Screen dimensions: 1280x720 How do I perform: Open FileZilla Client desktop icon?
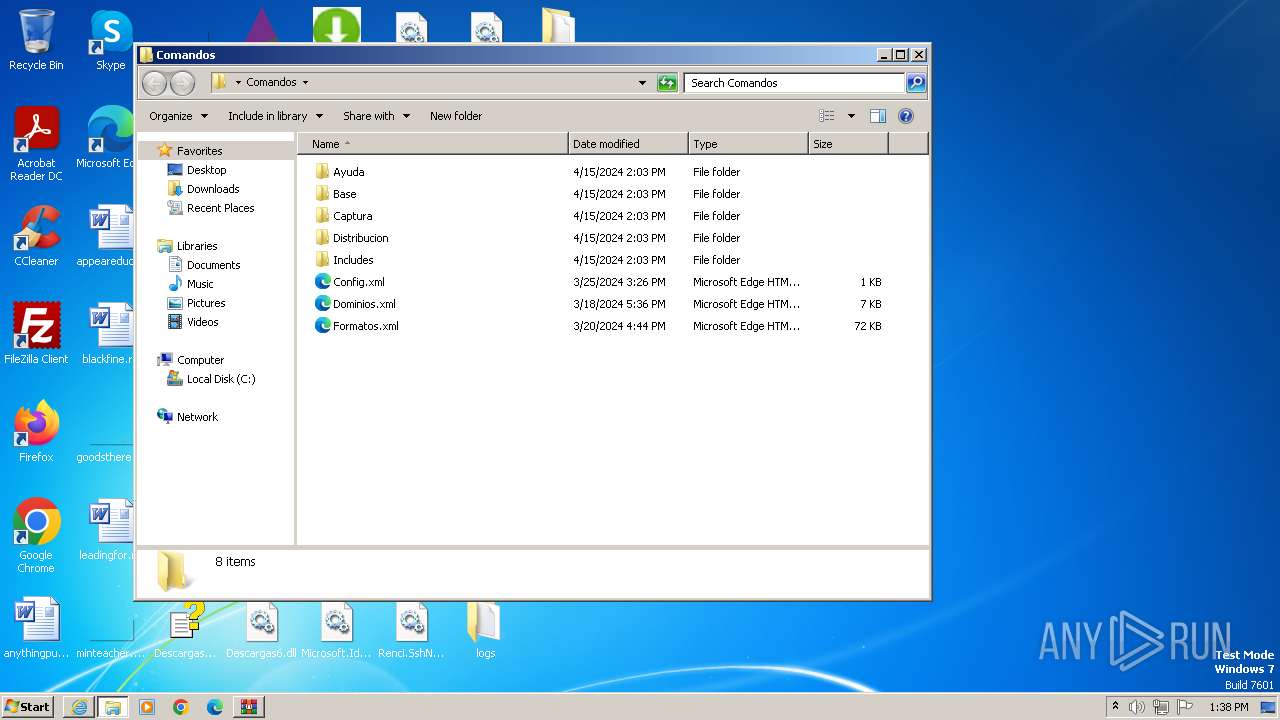click(36, 334)
